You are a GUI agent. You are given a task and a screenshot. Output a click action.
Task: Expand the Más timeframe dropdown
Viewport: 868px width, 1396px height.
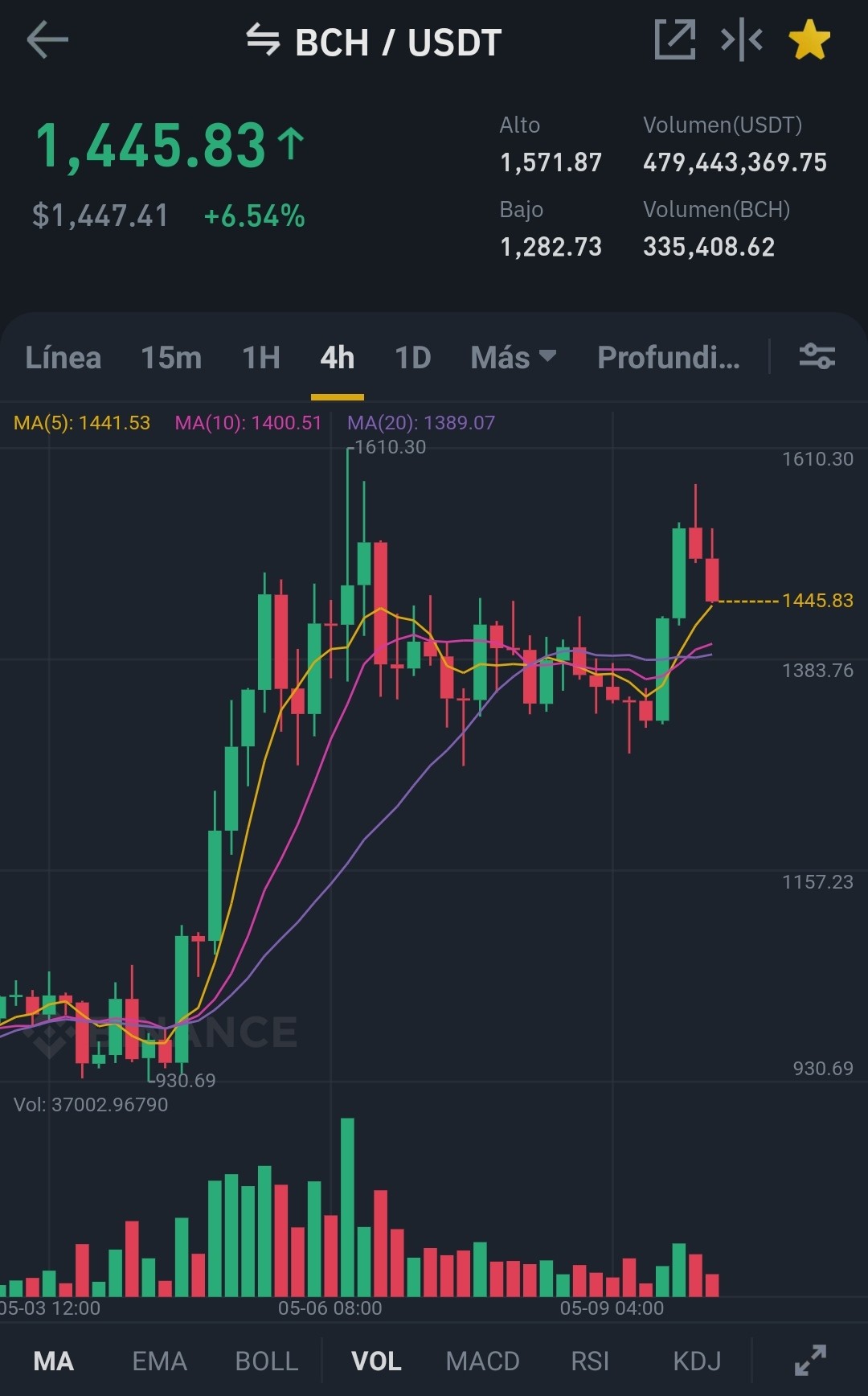pyautogui.click(x=514, y=357)
